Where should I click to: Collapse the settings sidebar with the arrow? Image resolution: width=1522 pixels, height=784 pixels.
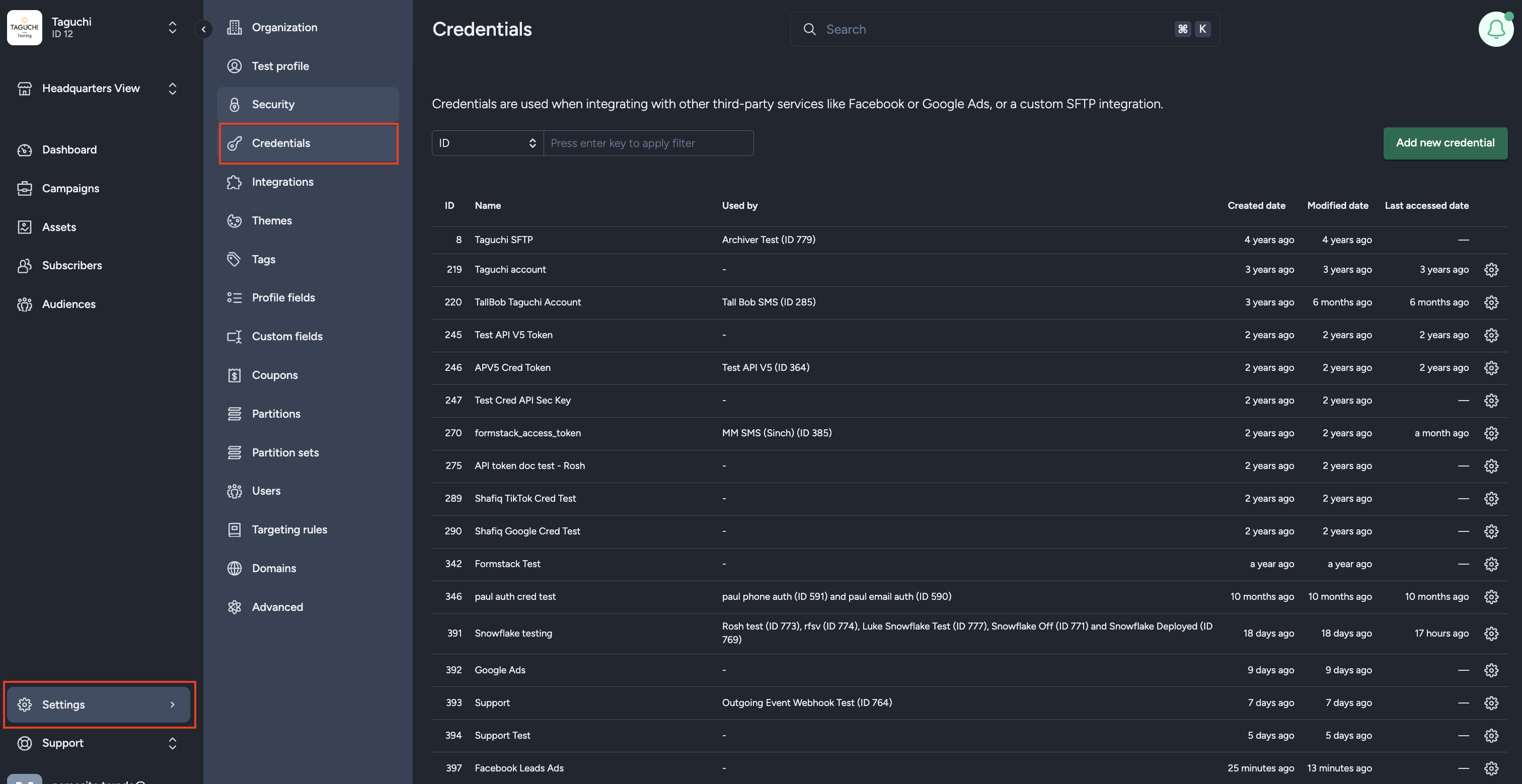click(x=203, y=29)
